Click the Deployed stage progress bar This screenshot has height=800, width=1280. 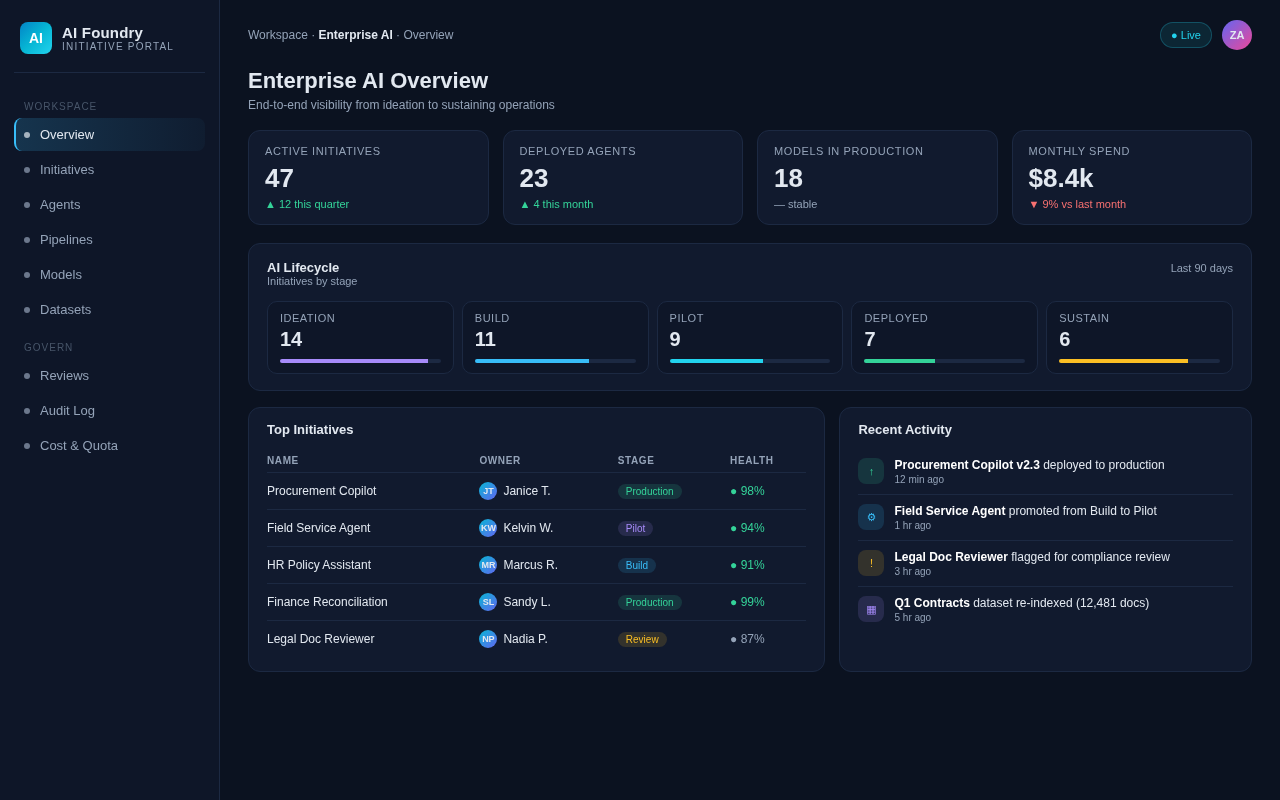coord(944,361)
